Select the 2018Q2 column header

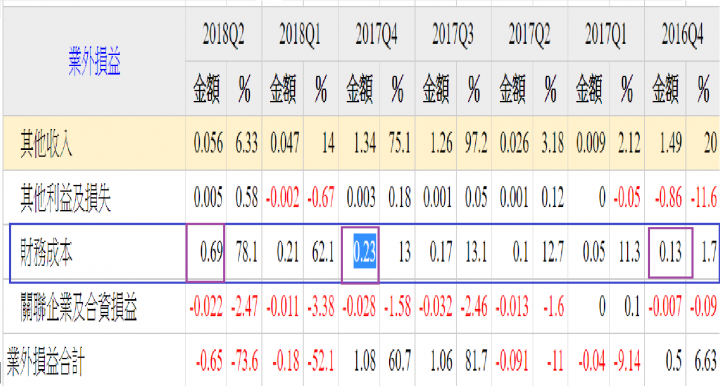pos(224,34)
